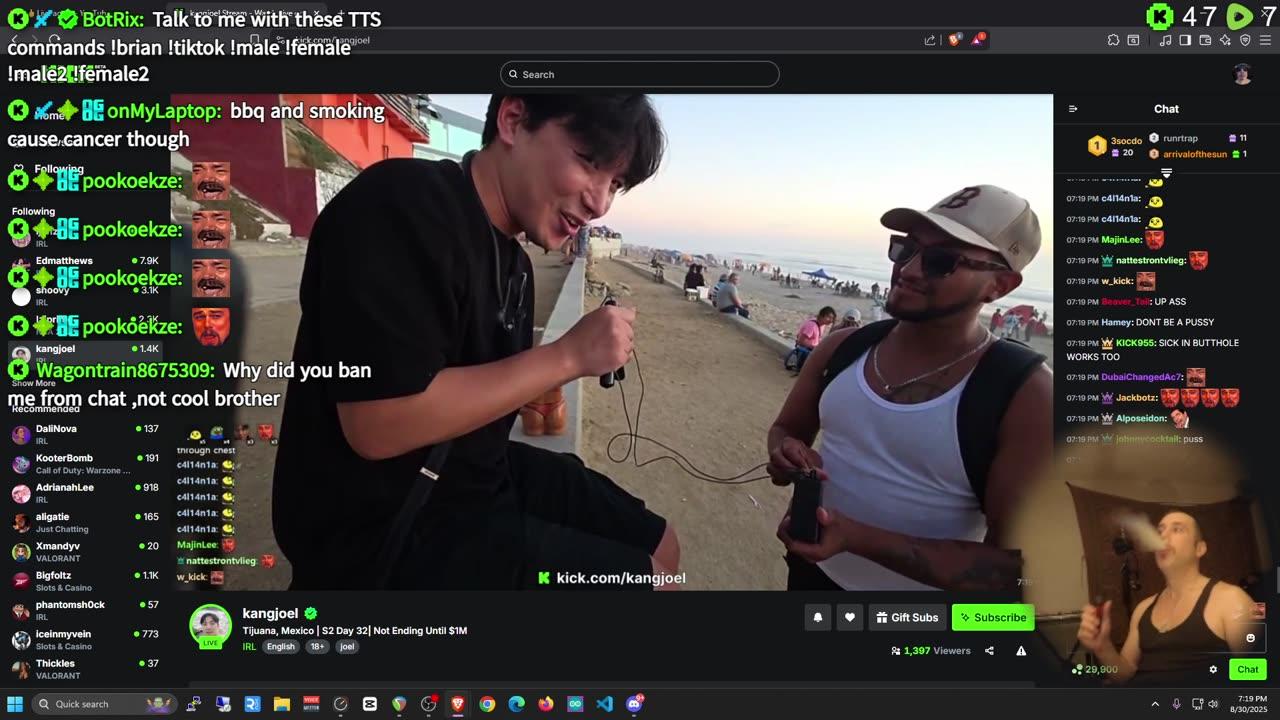Screen dimensions: 1280x720
Task: Expand the Show More following list
Action: click(33, 383)
